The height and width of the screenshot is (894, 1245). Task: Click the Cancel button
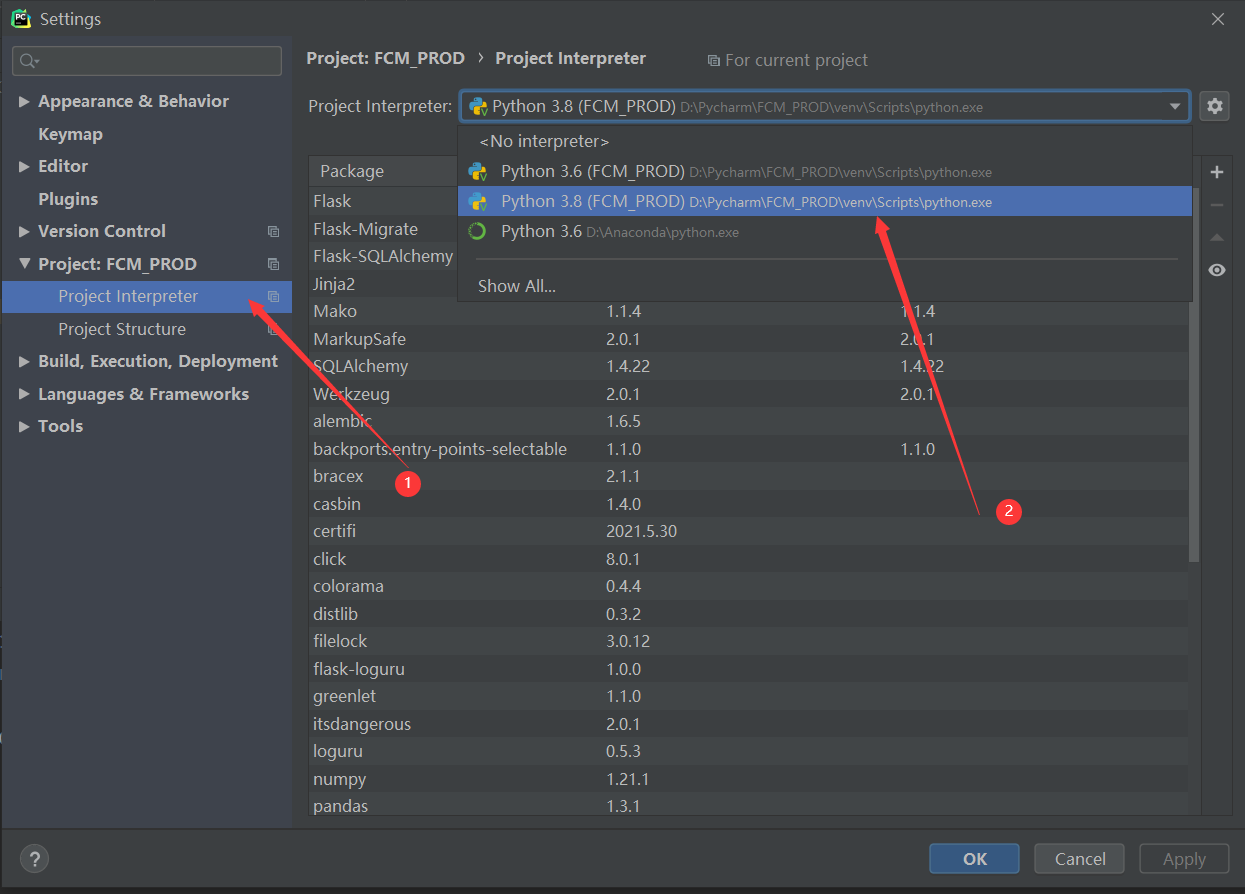click(1080, 858)
